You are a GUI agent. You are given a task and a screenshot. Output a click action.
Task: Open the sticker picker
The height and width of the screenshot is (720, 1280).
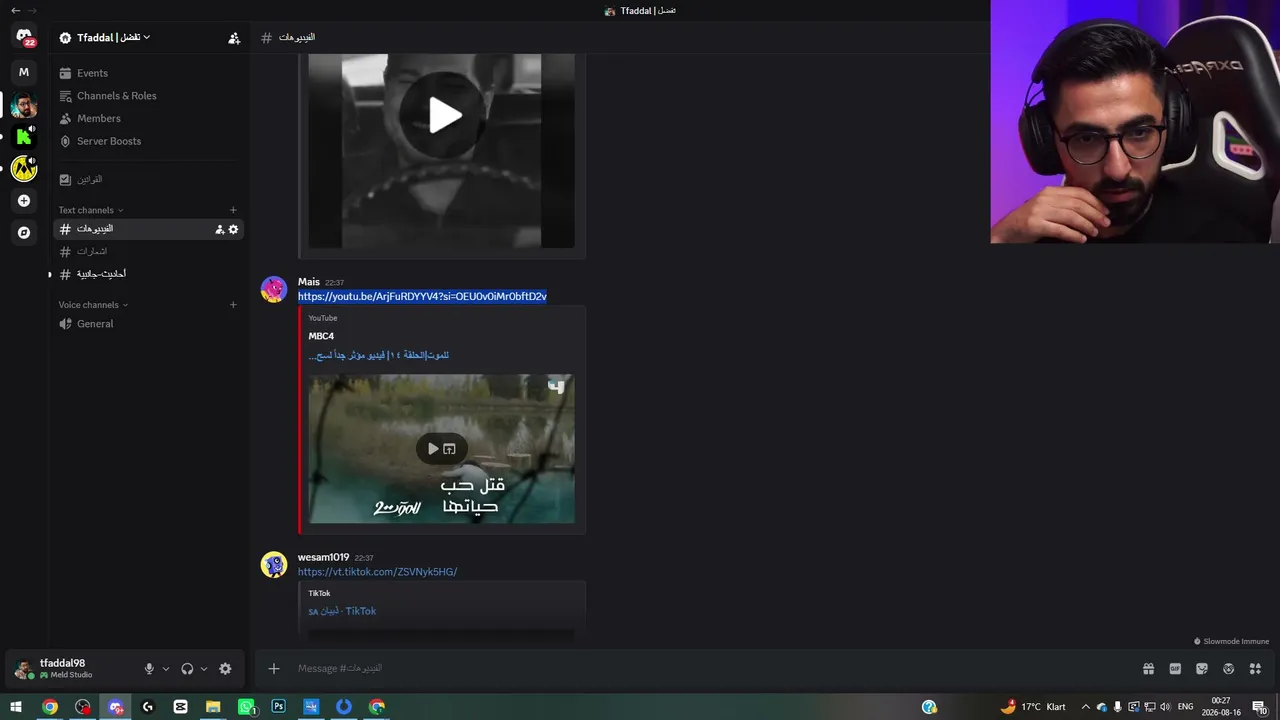click(x=1202, y=669)
